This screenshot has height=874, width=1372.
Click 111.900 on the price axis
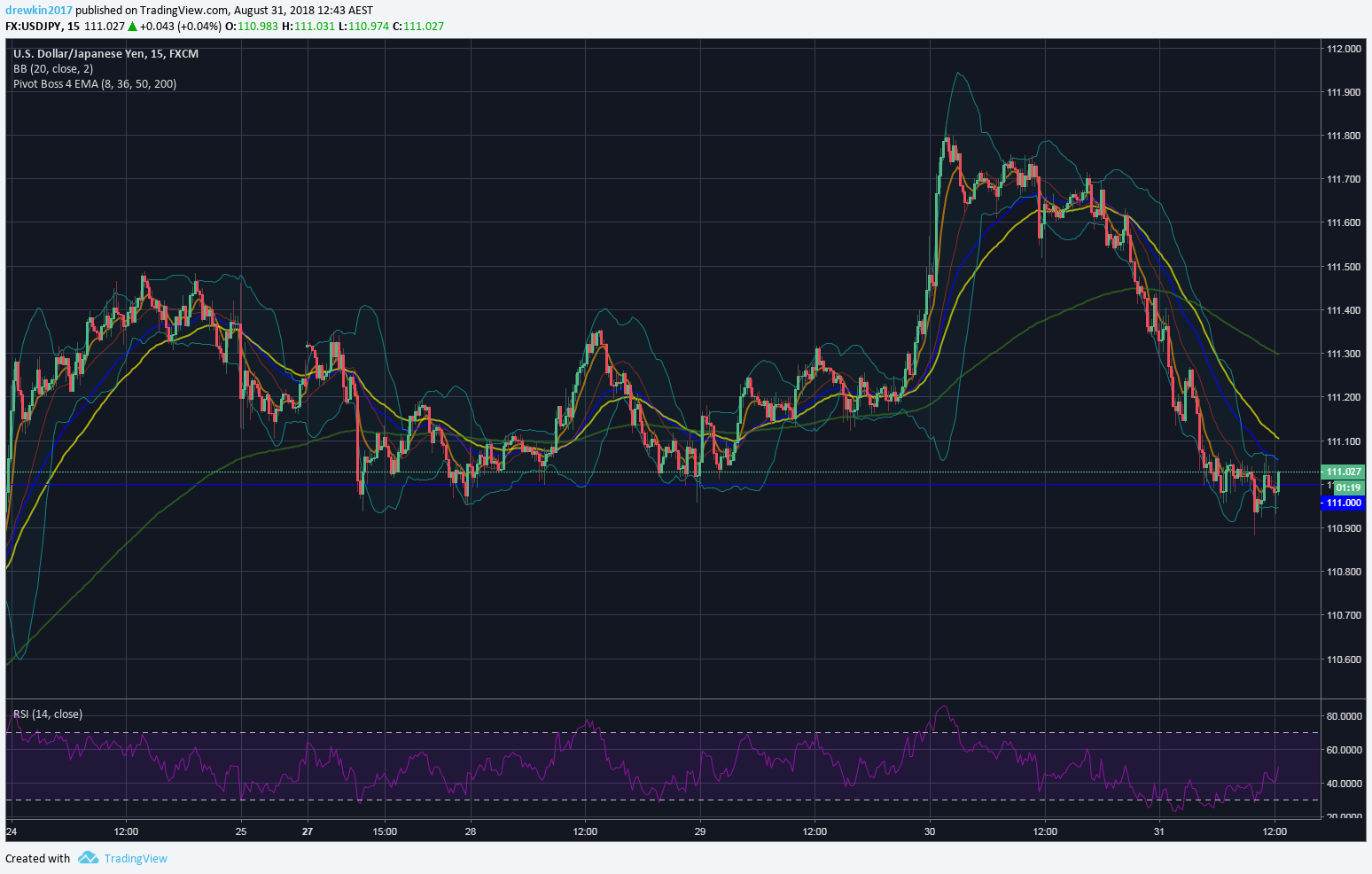[1344, 92]
